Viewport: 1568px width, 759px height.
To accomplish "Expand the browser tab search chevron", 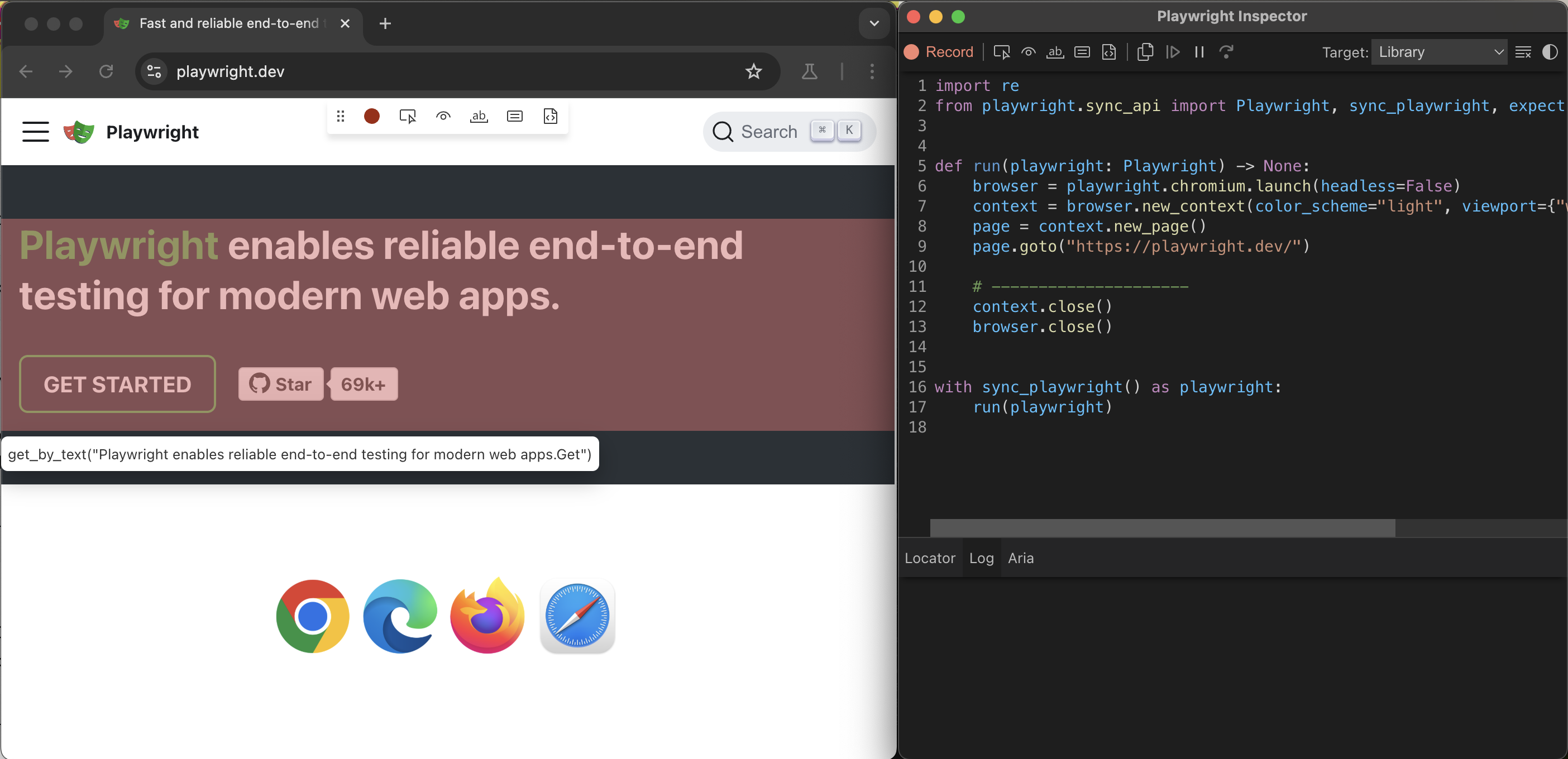I will [x=874, y=23].
